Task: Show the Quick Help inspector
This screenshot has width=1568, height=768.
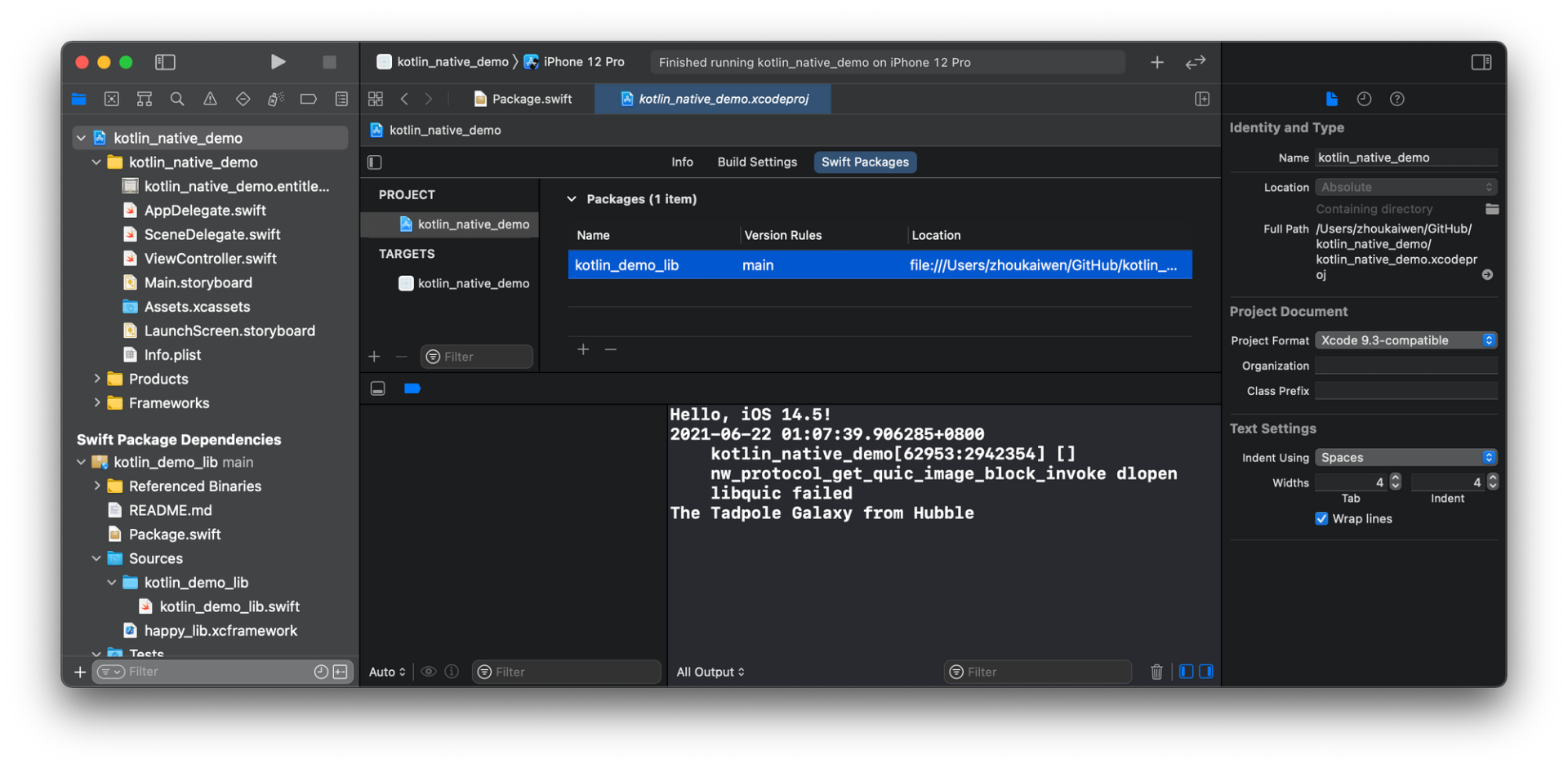Action: 1397,99
